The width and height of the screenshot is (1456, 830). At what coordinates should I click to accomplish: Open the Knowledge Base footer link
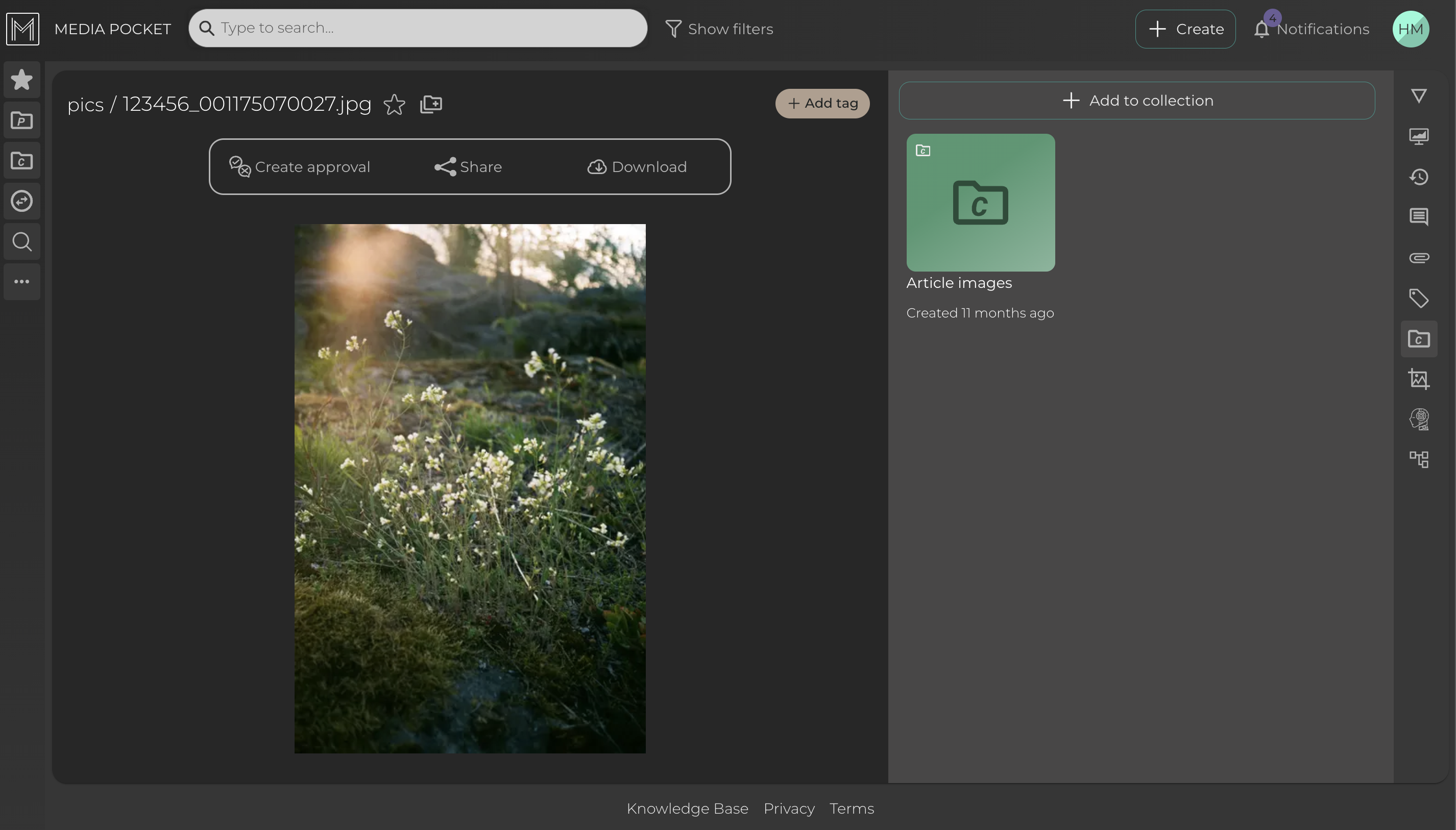click(x=687, y=809)
